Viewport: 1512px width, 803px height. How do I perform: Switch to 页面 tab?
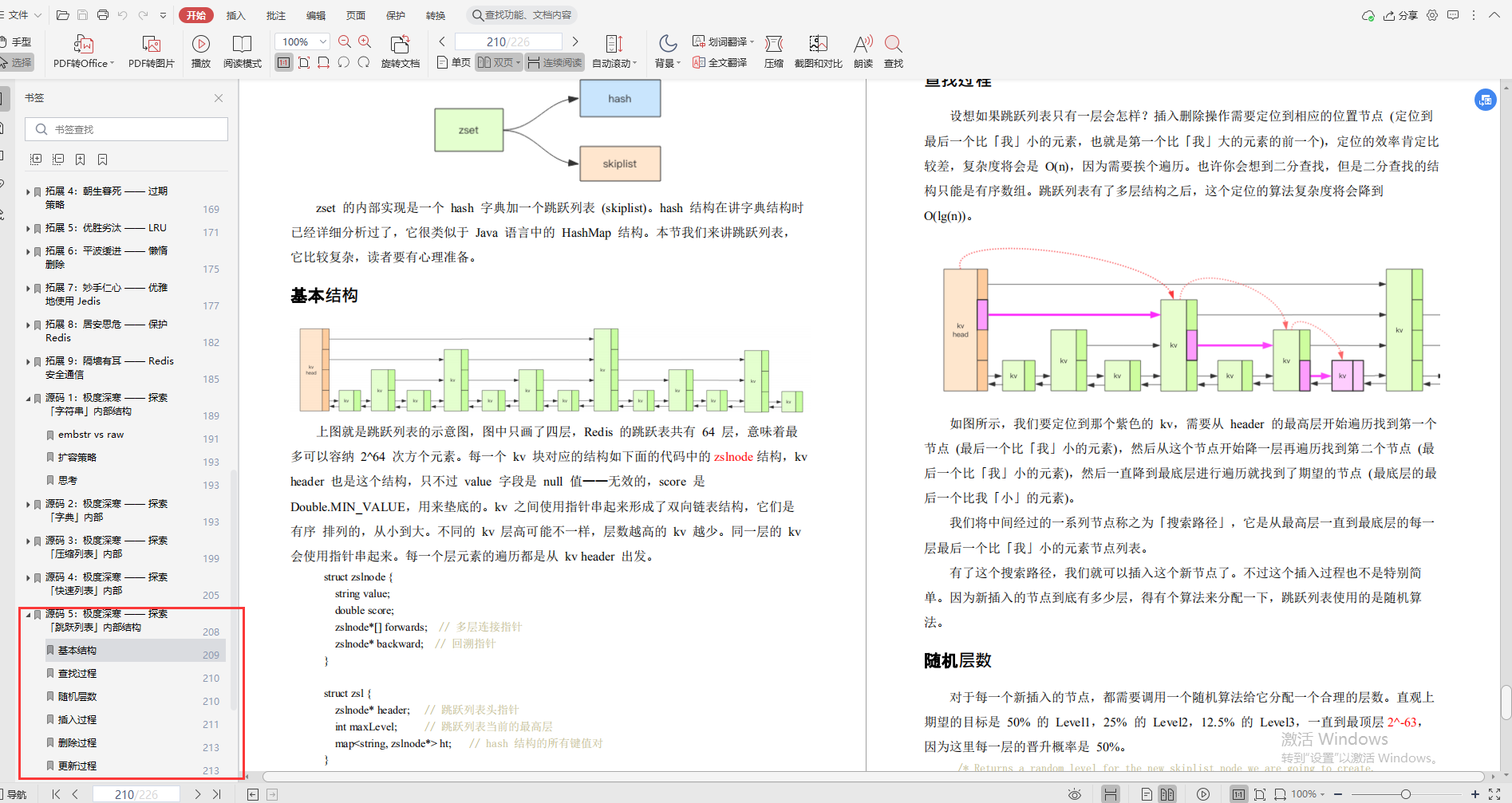tap(356, 15)
